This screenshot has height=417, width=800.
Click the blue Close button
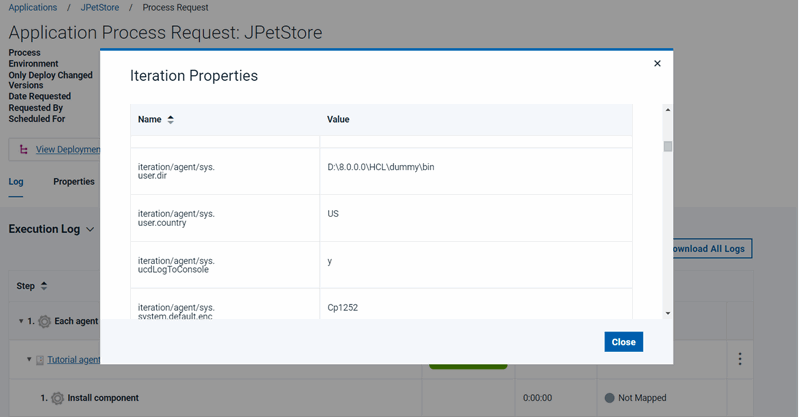623,342
